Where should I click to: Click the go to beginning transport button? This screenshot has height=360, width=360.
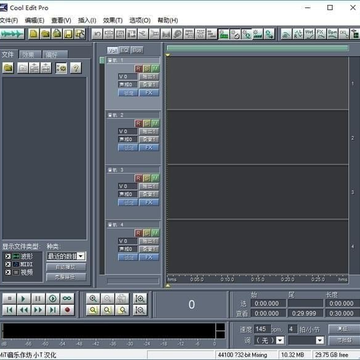pyautogui.click(x=9, y=310)
